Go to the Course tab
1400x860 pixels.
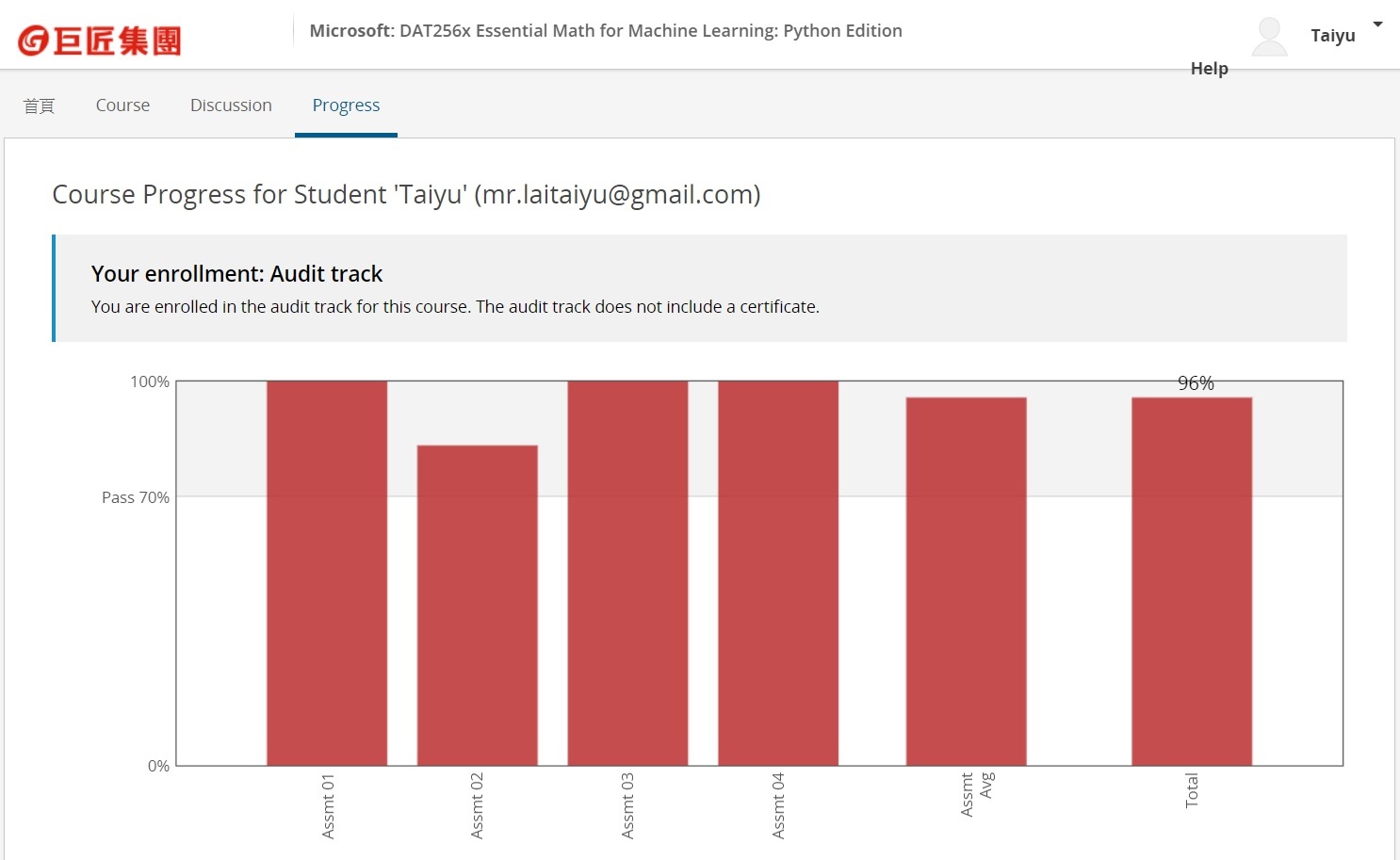[122, 105]
